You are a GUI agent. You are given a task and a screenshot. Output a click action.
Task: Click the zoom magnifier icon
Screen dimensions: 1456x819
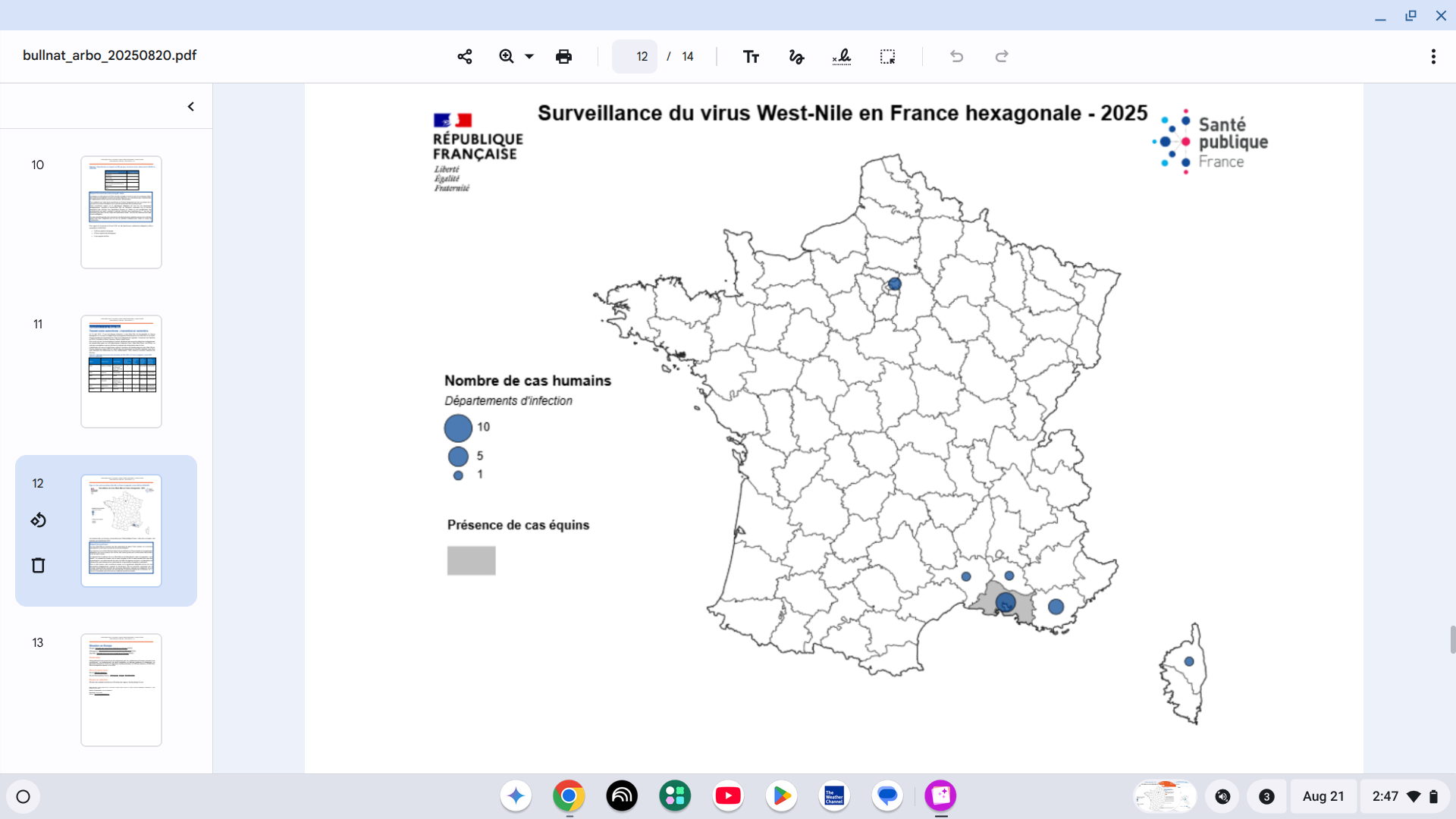point(507,56)
